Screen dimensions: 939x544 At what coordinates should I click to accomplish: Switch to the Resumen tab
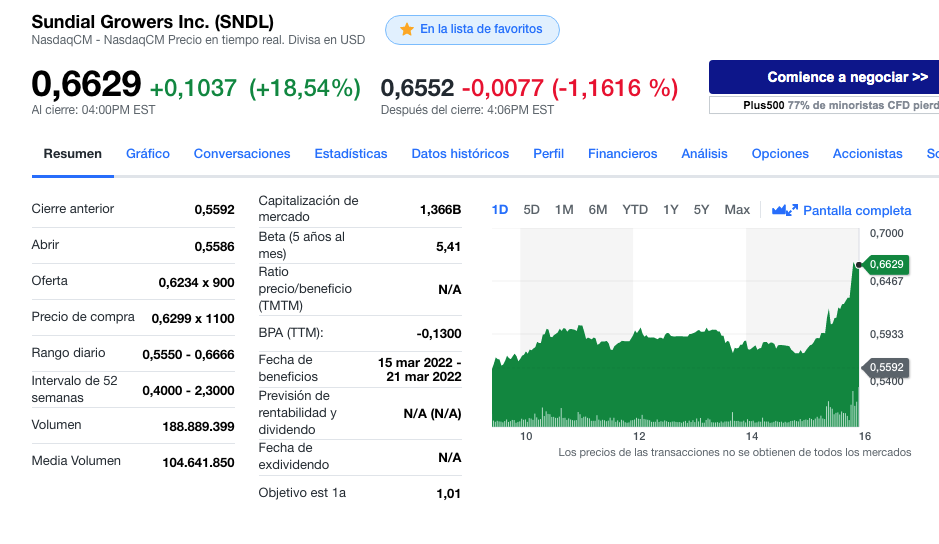tap(72, 154)
